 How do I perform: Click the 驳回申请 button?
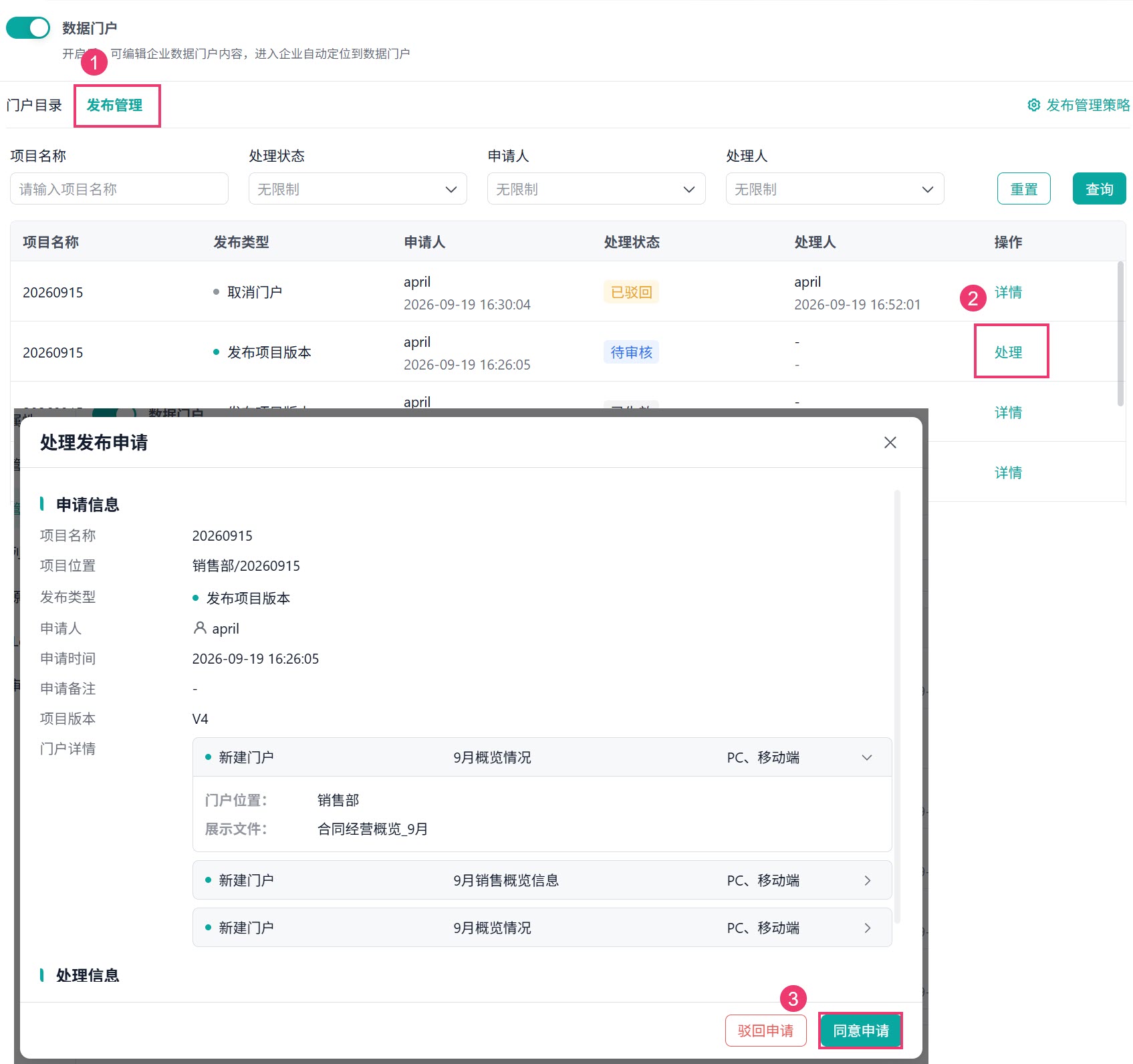[x=765, y=1031]
